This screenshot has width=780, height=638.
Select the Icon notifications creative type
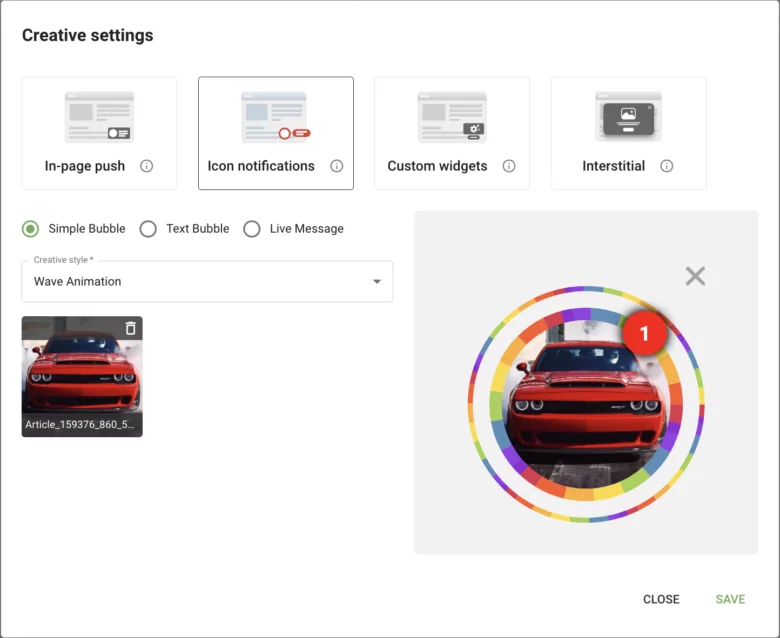click(x=275, y=133)
